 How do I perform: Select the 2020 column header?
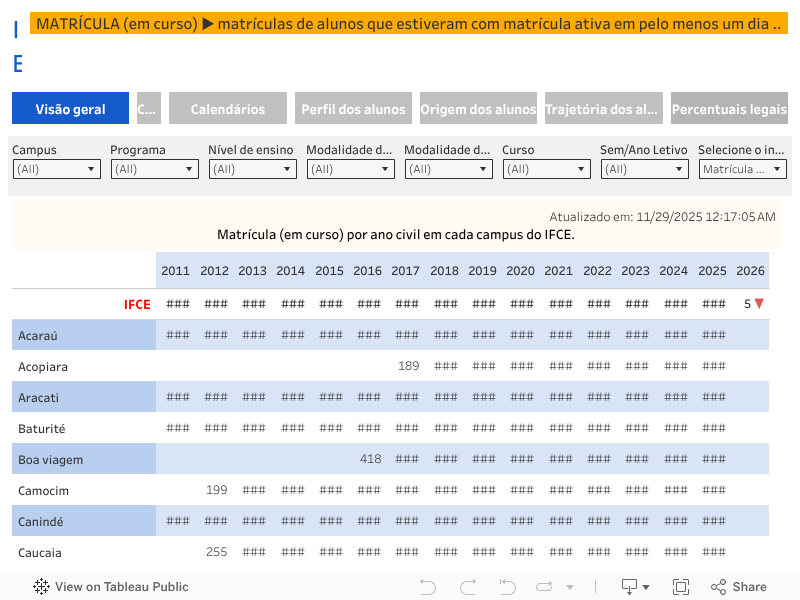click(x=520, y=270)
